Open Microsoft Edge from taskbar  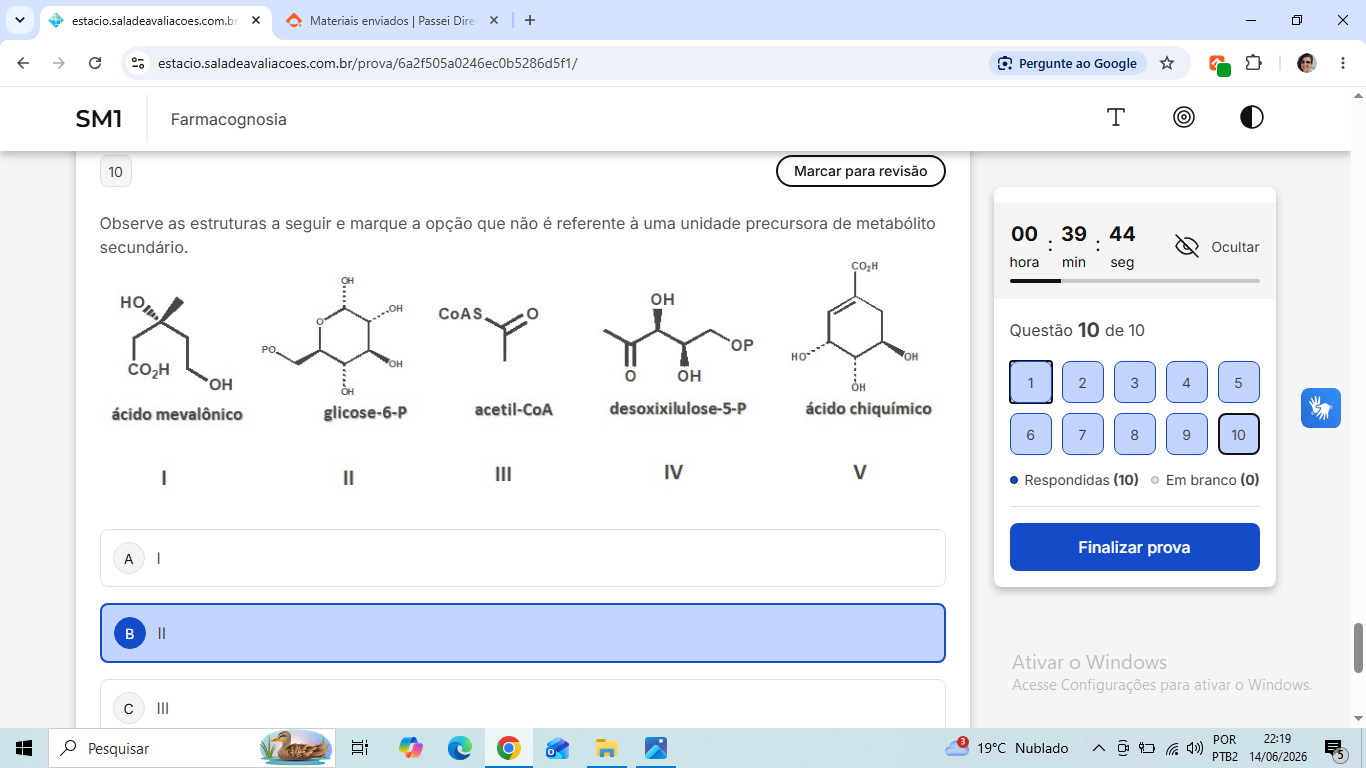(x=459, y=748)
